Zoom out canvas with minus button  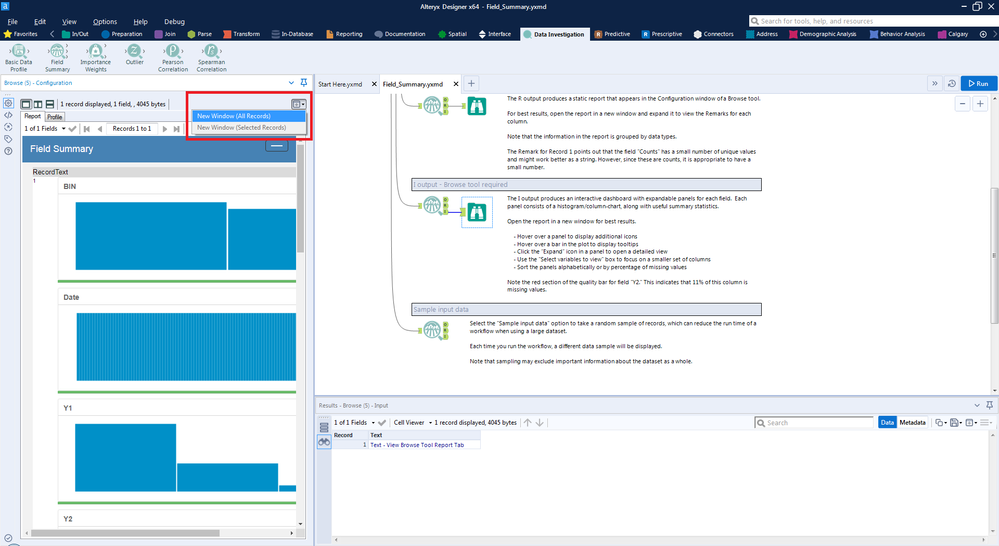(x=963, y=104)
